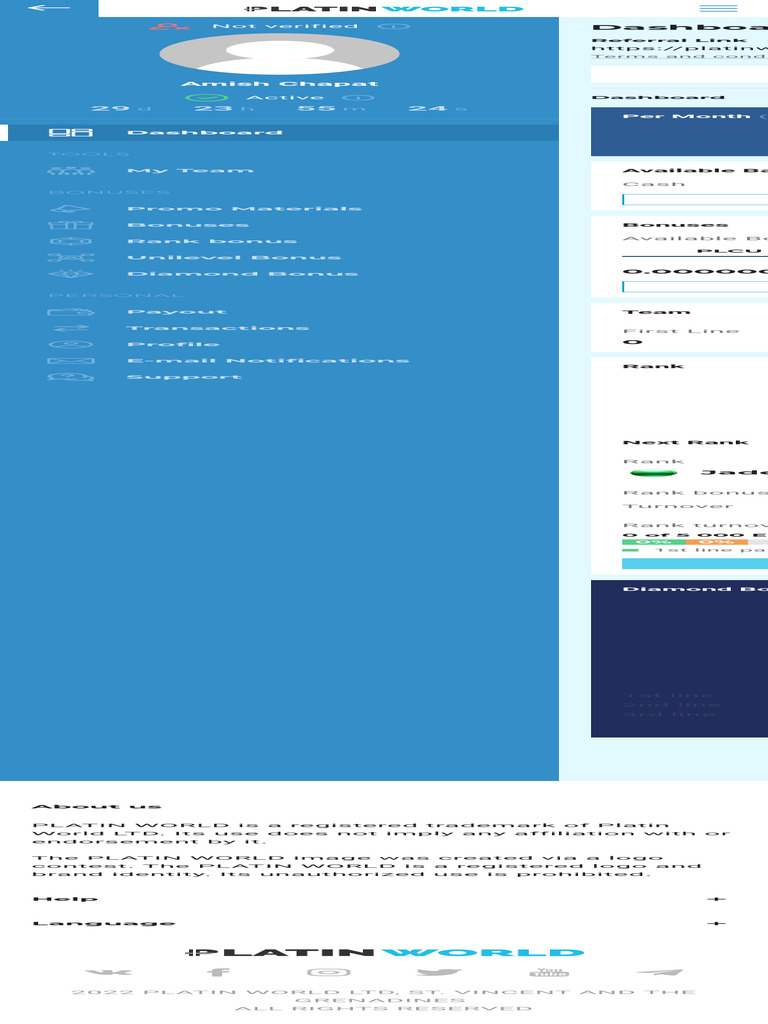Click the Diamond Bonus gem icon
The image size is (768, 1024).
[71, 274]
